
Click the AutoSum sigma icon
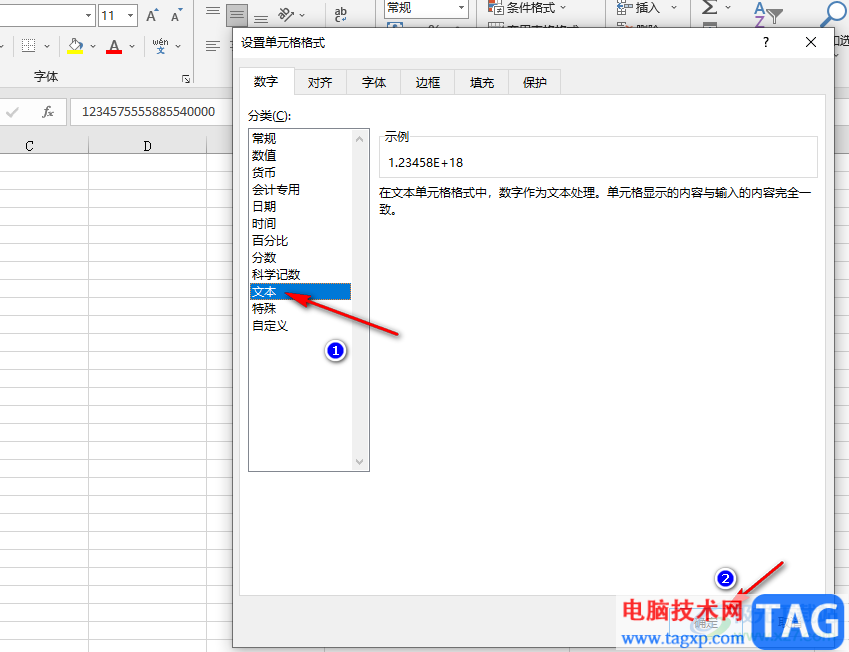tap(709, 8)
